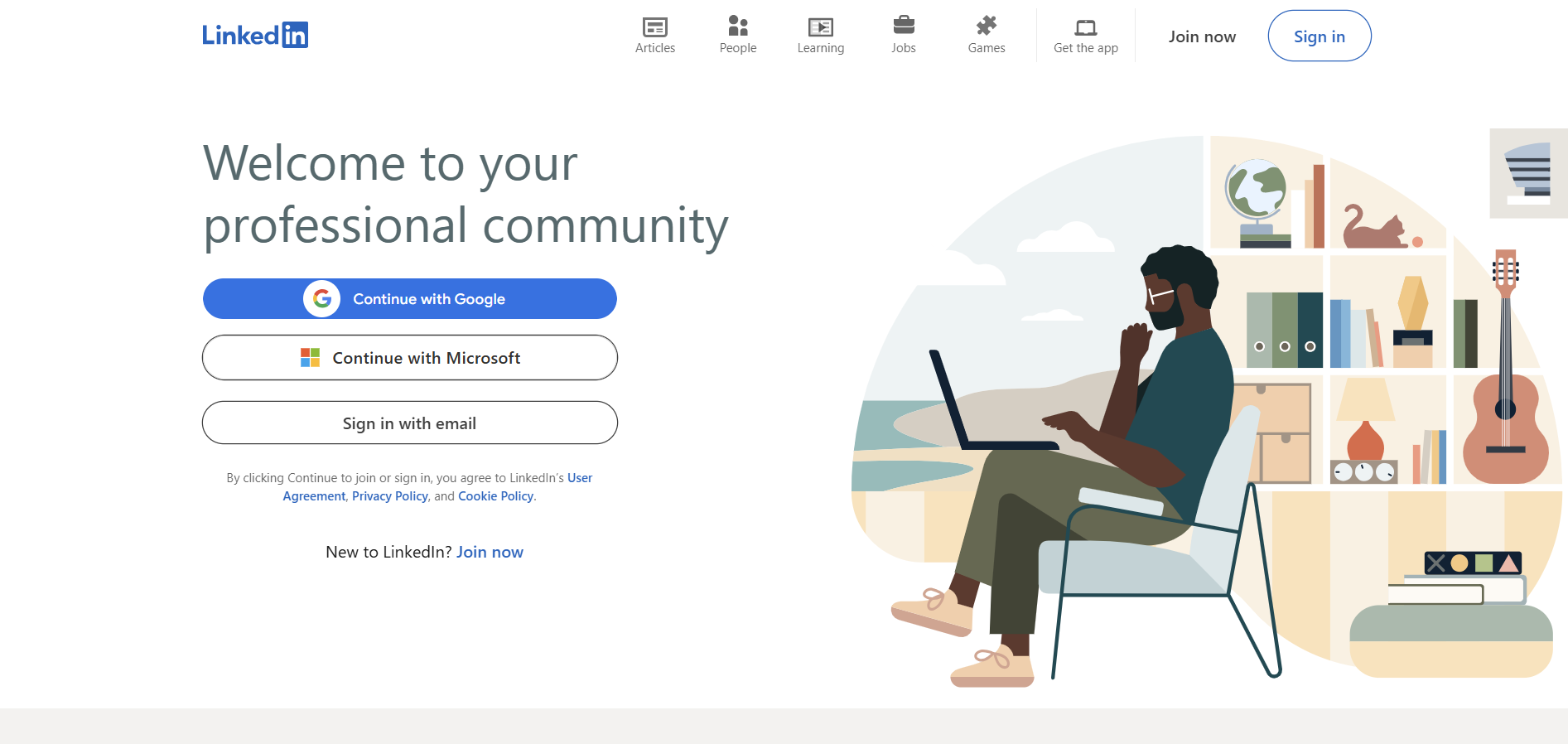The height and width of the screenshot is (744, 1568).
Task: Go to the People icon
Action: 737,27
